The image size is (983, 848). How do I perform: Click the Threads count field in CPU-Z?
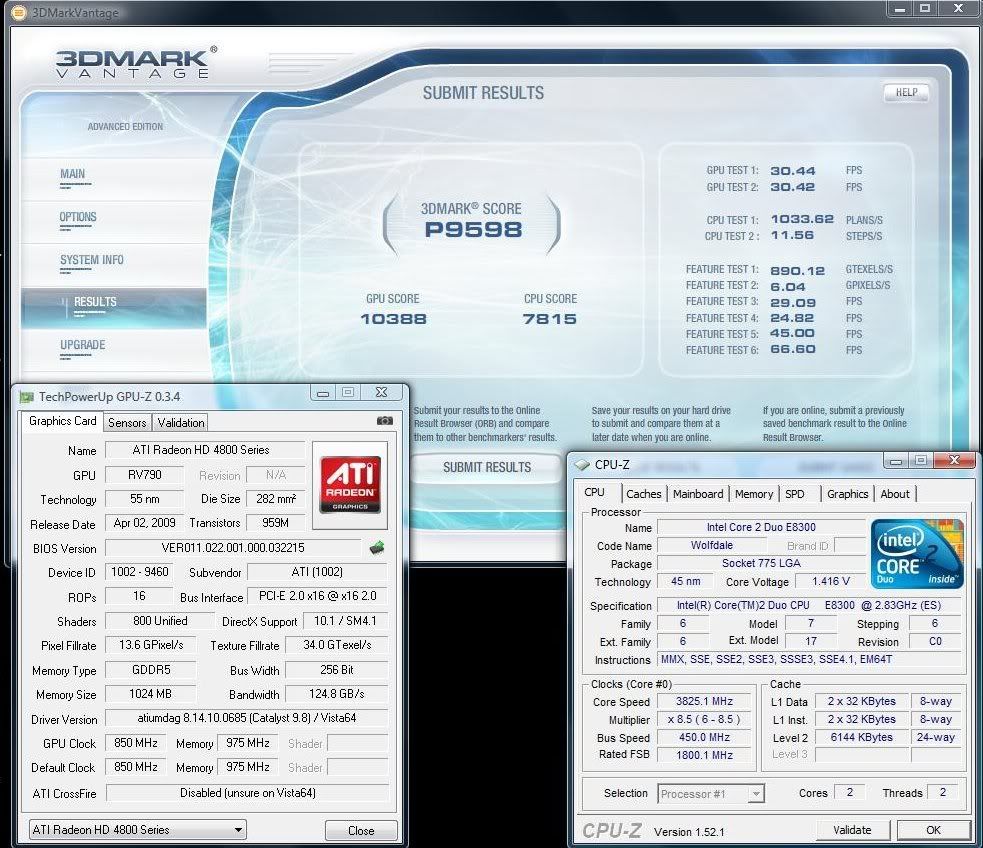(943, 793)
